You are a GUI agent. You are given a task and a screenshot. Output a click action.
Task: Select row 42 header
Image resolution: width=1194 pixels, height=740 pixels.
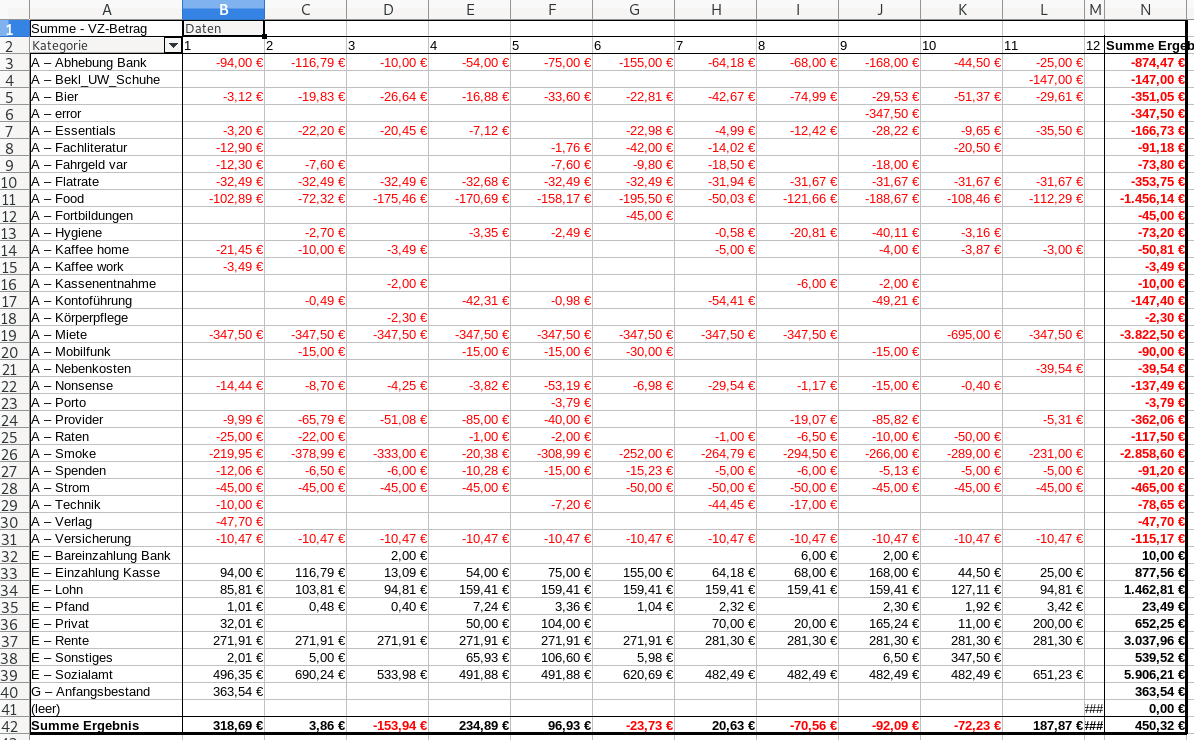(14, 726)
